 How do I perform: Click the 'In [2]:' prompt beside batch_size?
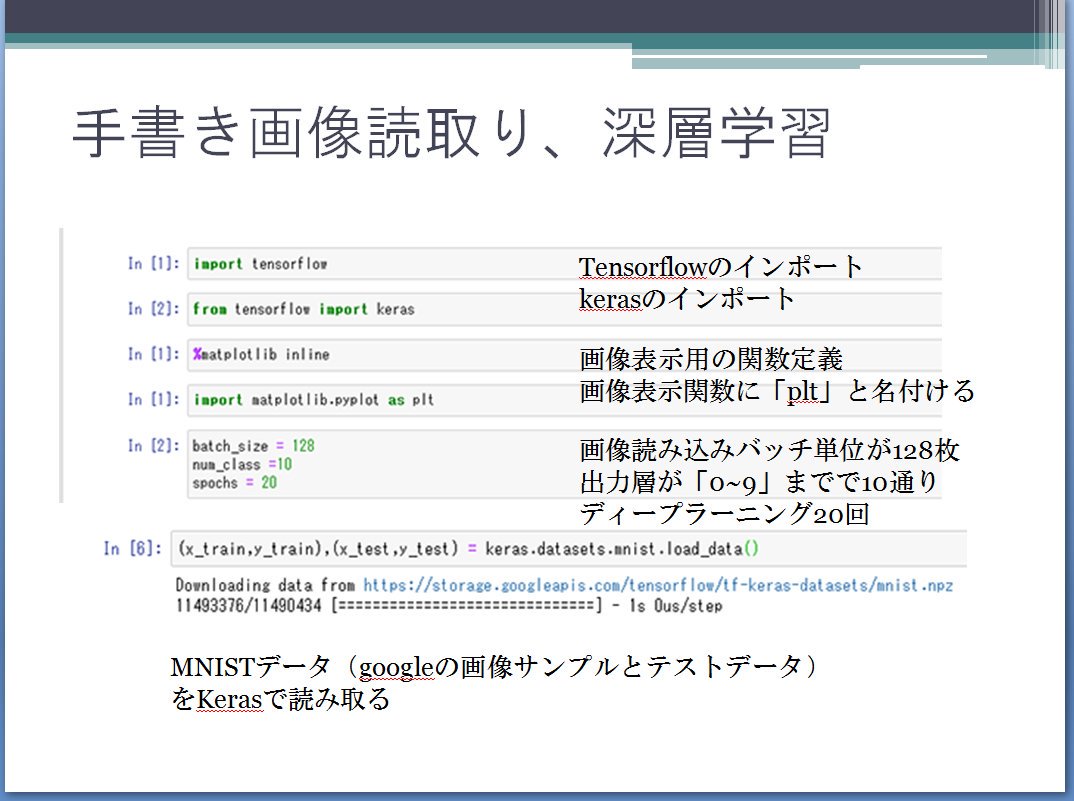153,446
